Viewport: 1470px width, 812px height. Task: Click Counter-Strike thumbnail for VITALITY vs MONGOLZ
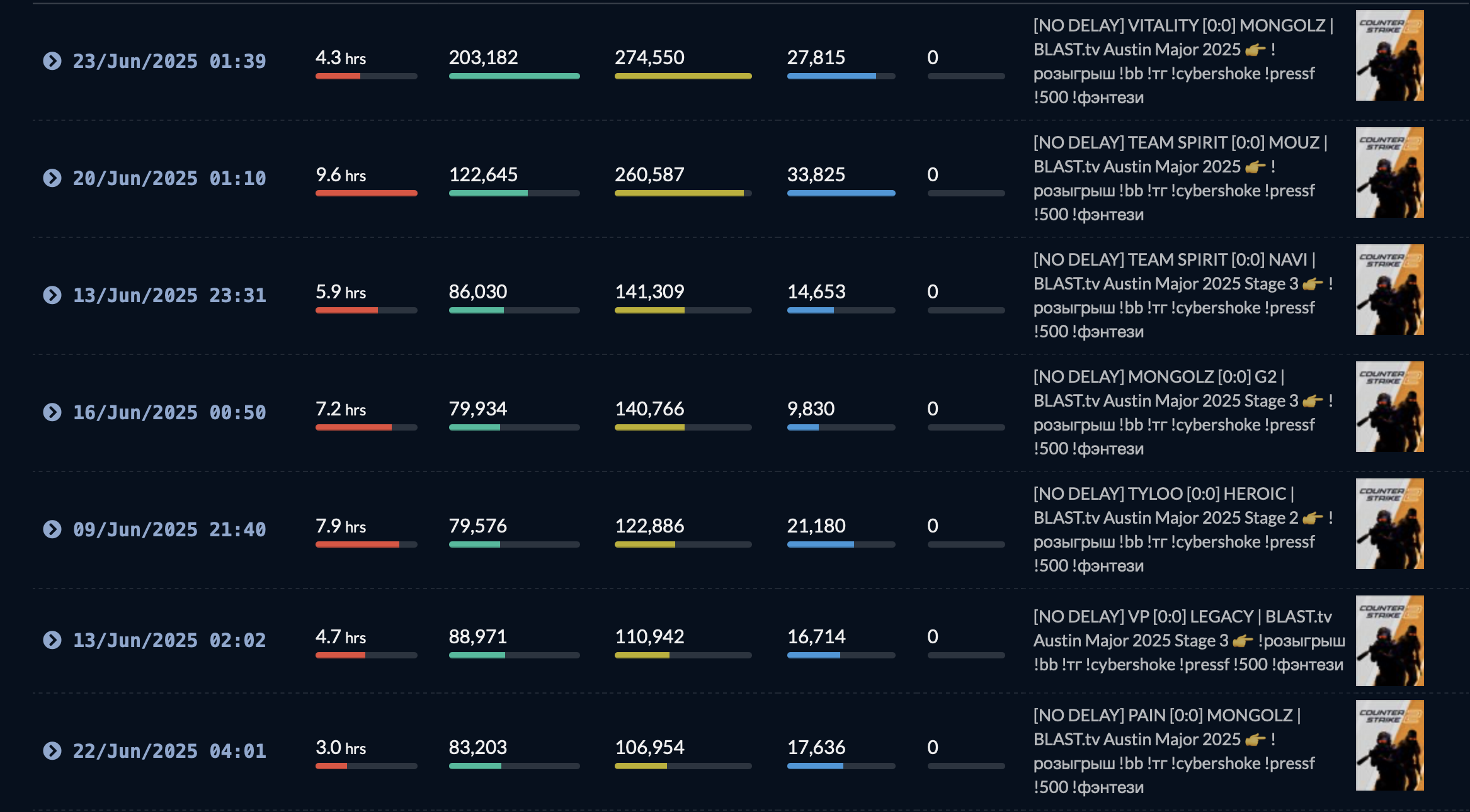1389,55
